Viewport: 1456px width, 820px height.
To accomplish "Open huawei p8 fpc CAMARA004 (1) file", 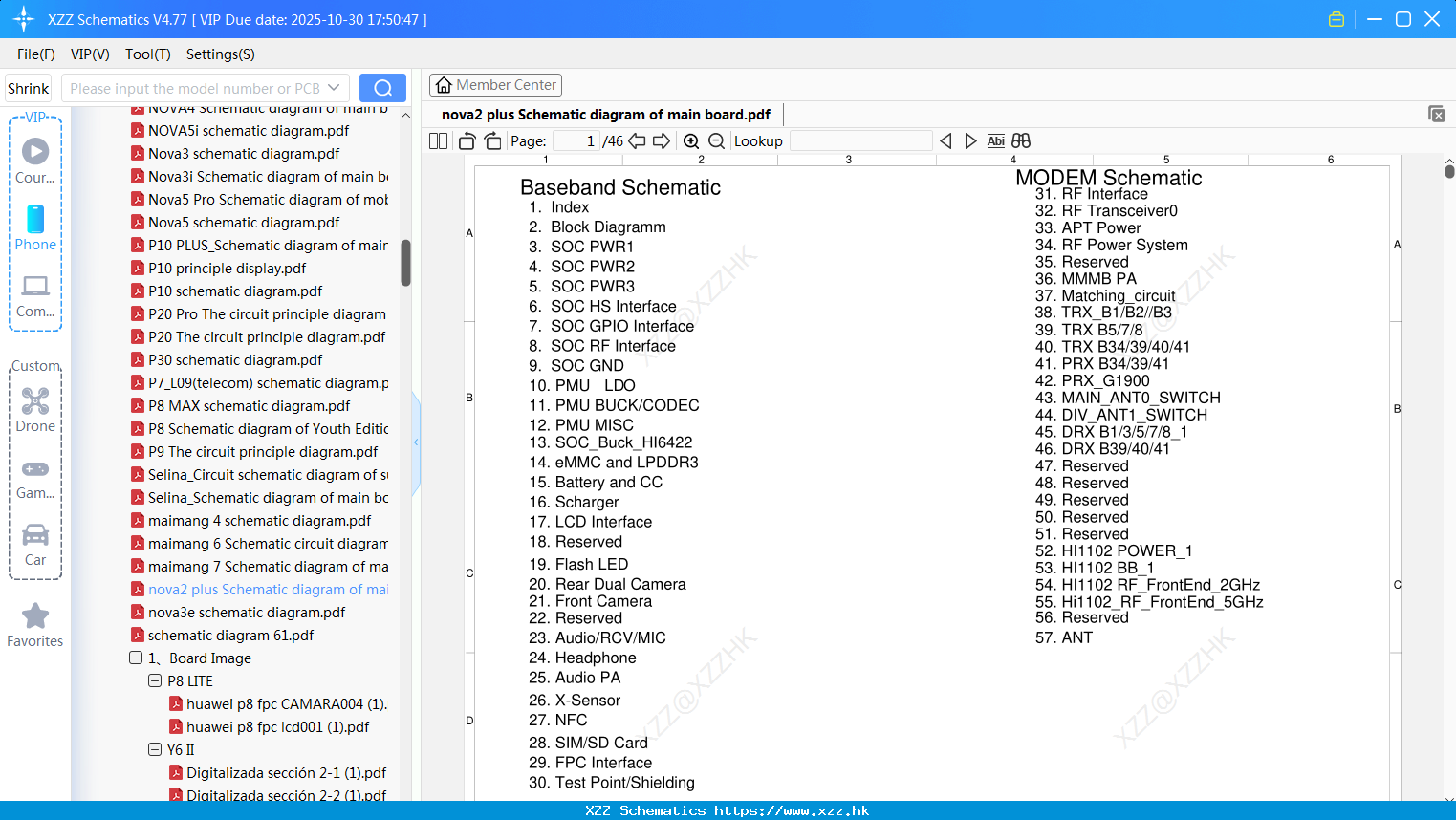I will coord(287,703).
